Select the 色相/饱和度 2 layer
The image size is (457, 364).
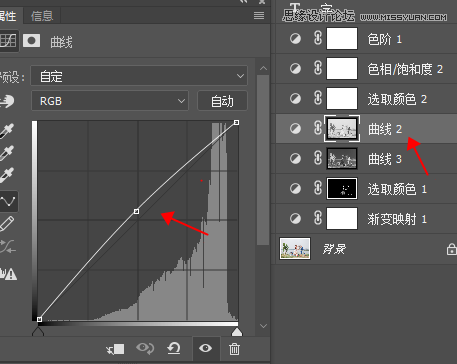tap(366, 69)
